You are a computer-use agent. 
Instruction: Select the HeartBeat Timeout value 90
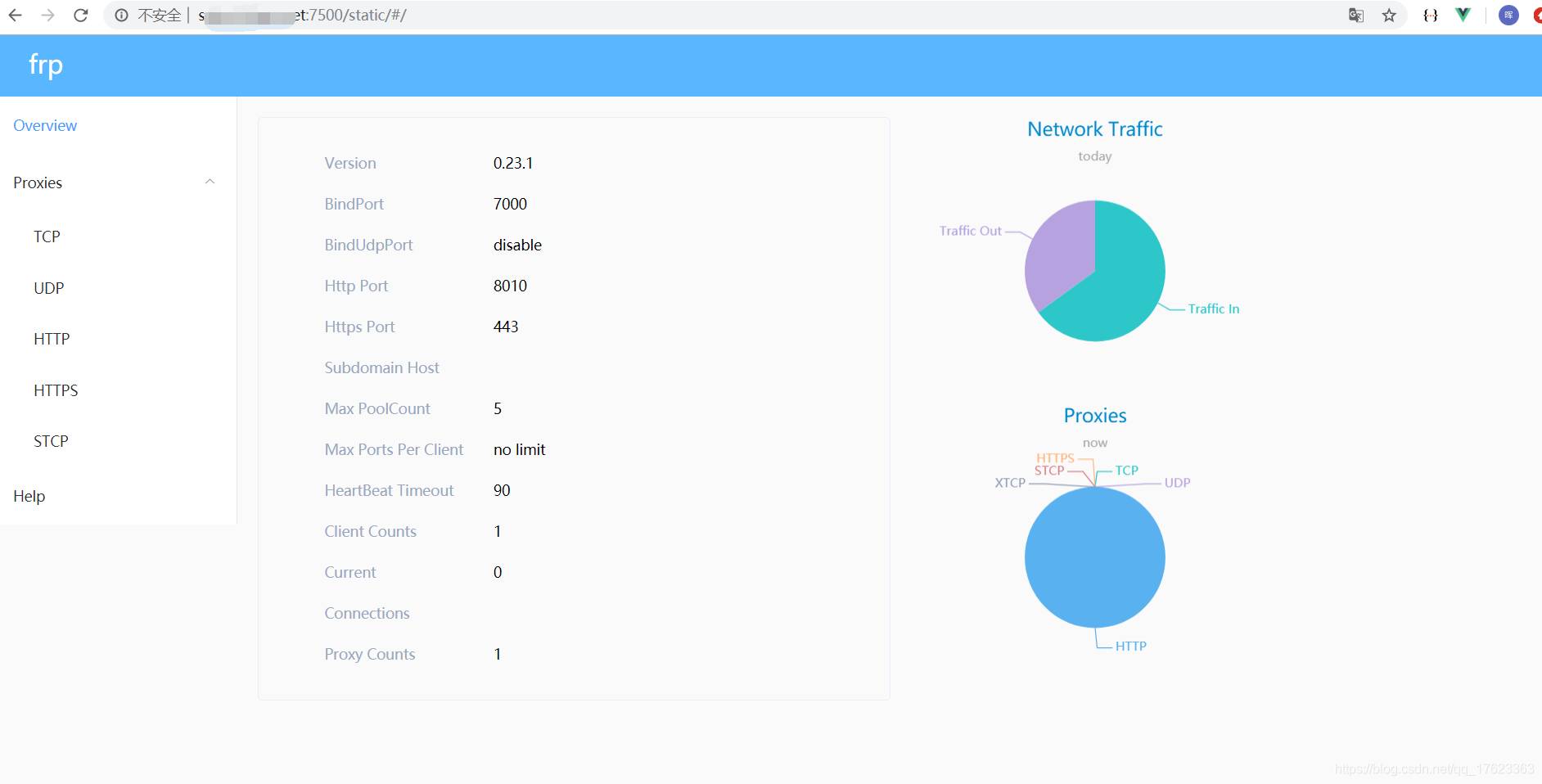click(502, 490)
